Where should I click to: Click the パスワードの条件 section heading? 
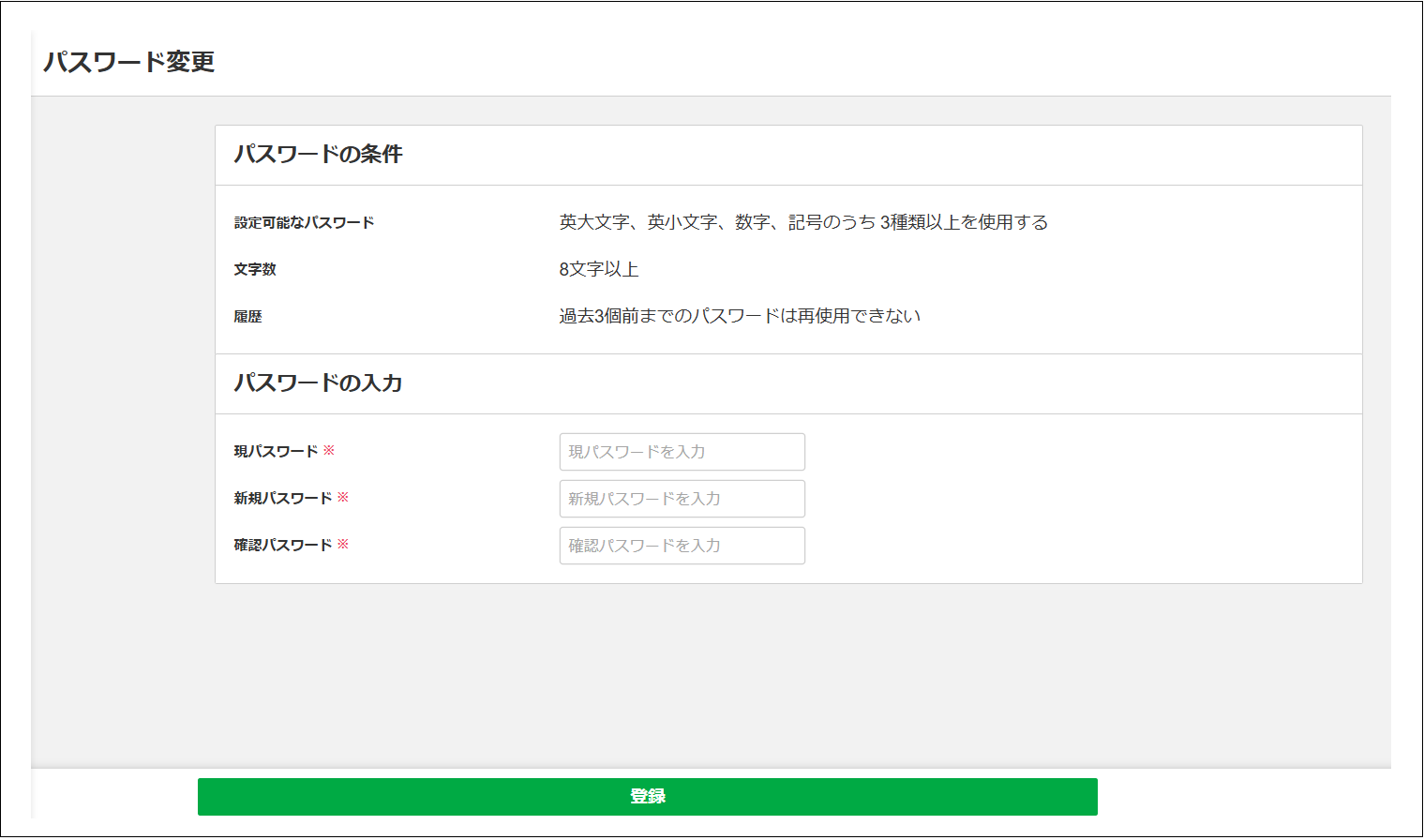318,155
